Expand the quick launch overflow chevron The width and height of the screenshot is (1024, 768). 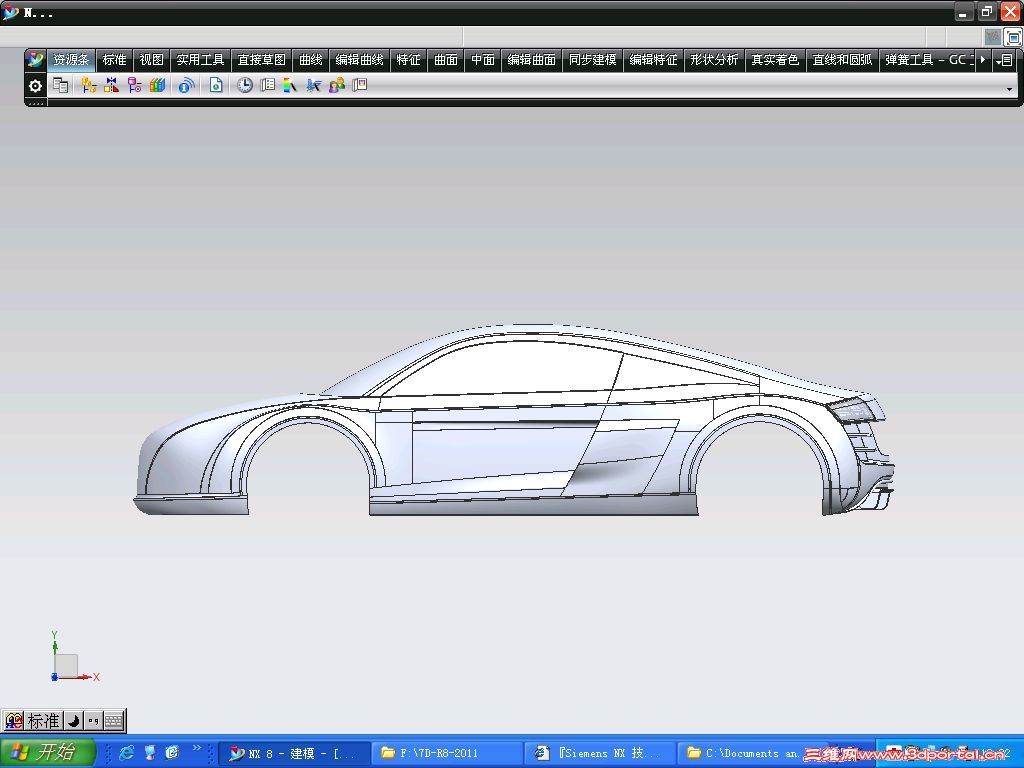click(x=197, y=748)
